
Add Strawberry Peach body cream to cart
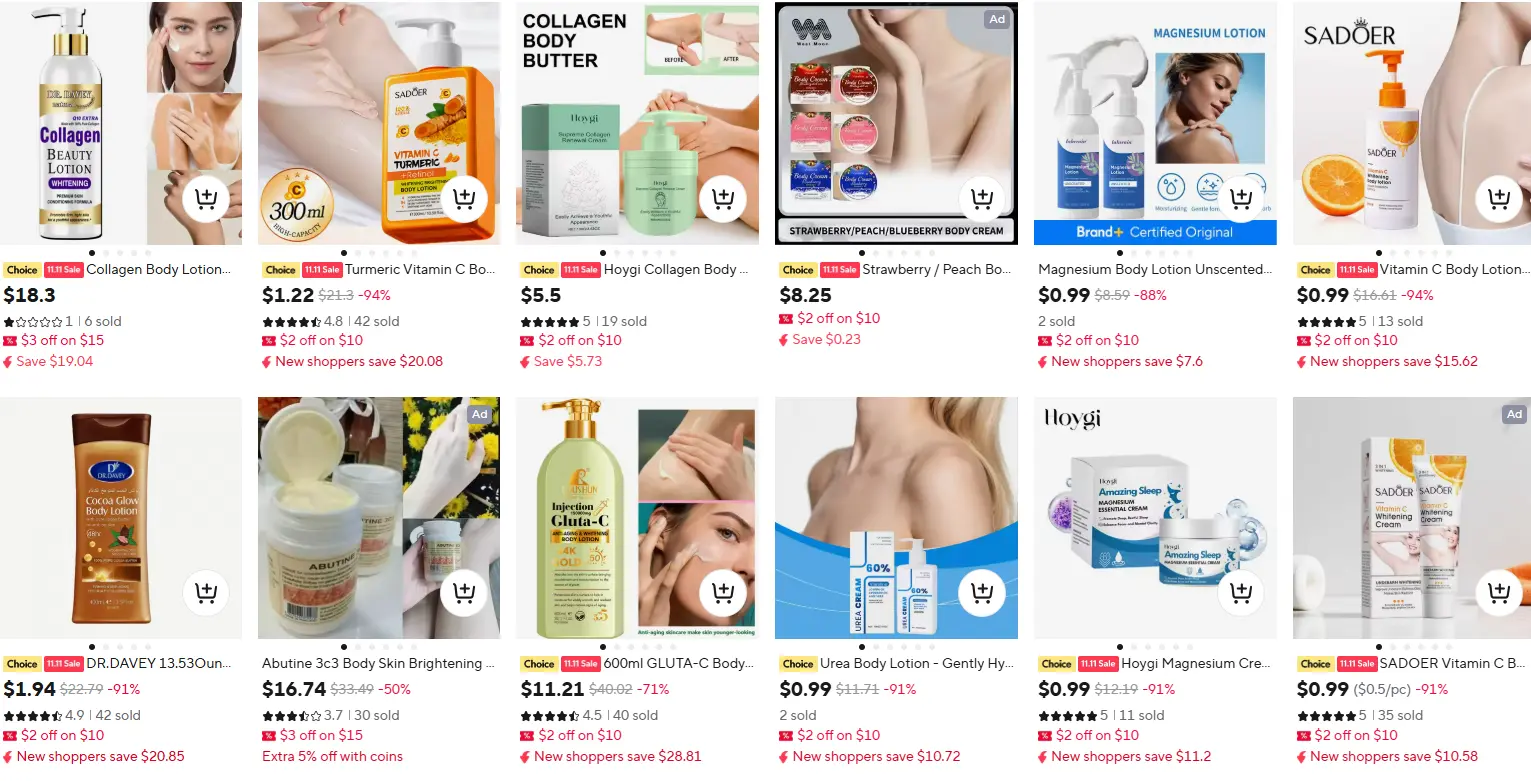click(982, 199)
